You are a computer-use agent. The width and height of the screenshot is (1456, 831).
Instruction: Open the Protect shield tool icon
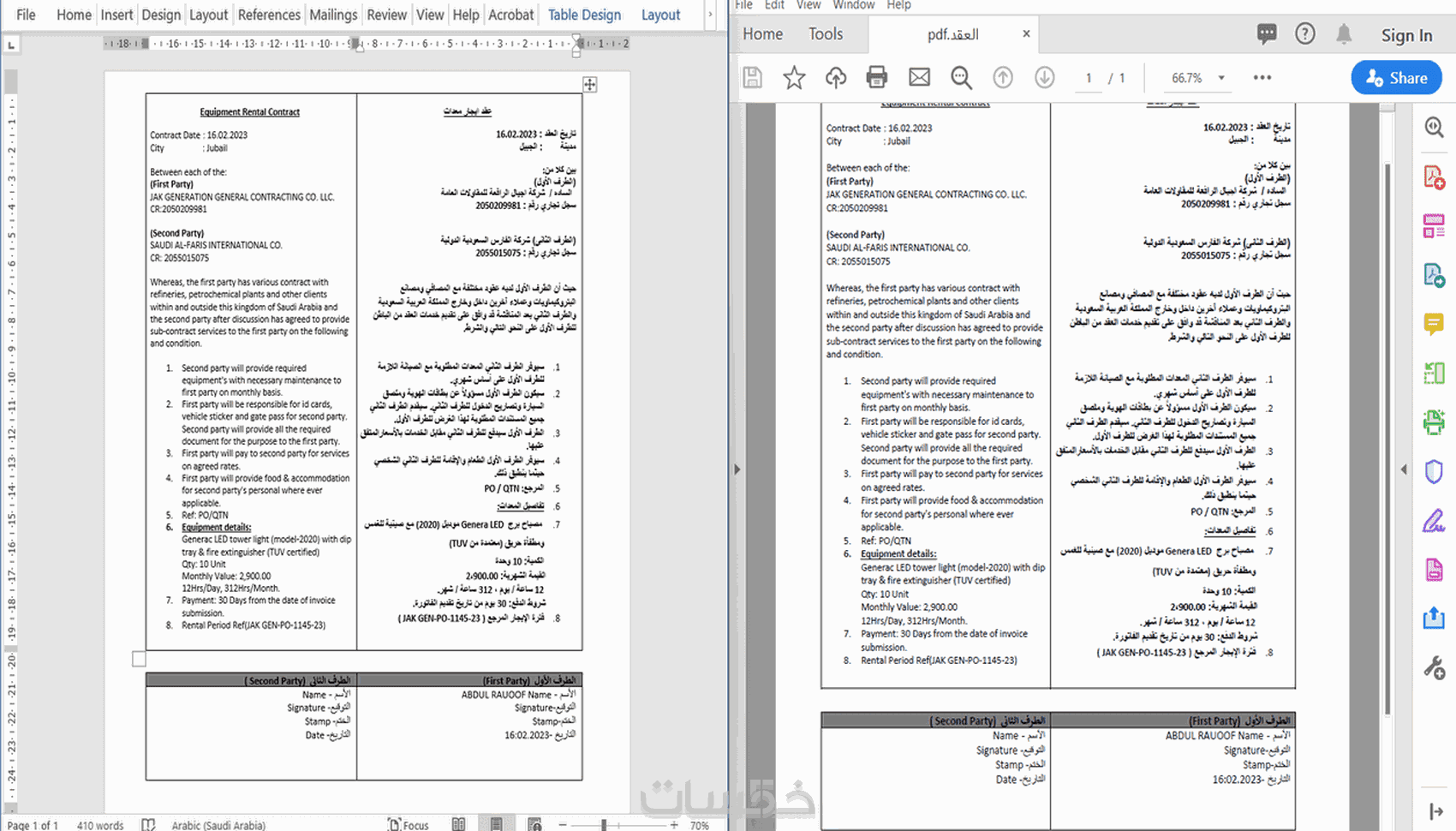click(x=1434, y=471)
